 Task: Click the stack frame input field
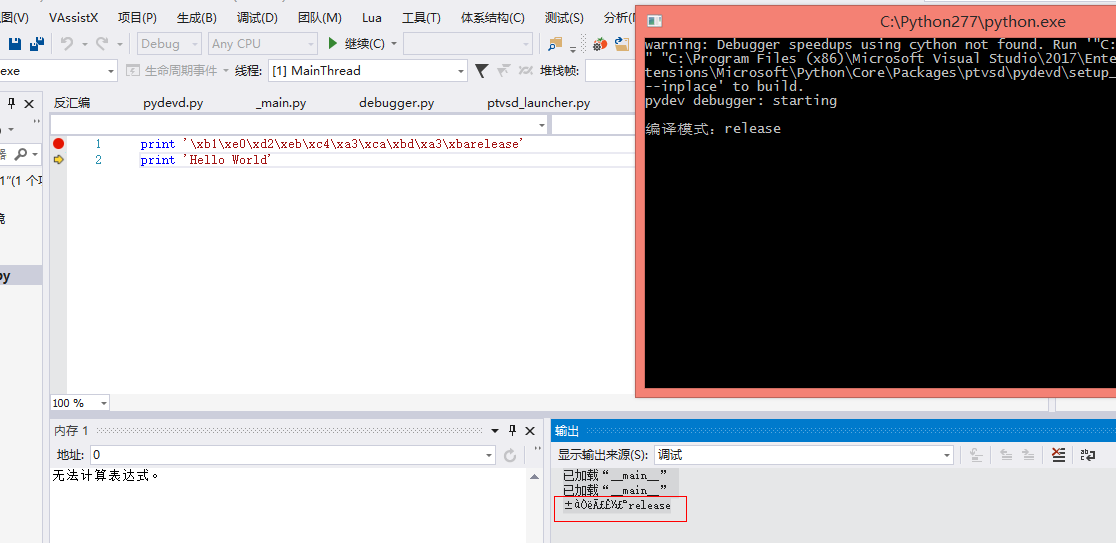610,70
